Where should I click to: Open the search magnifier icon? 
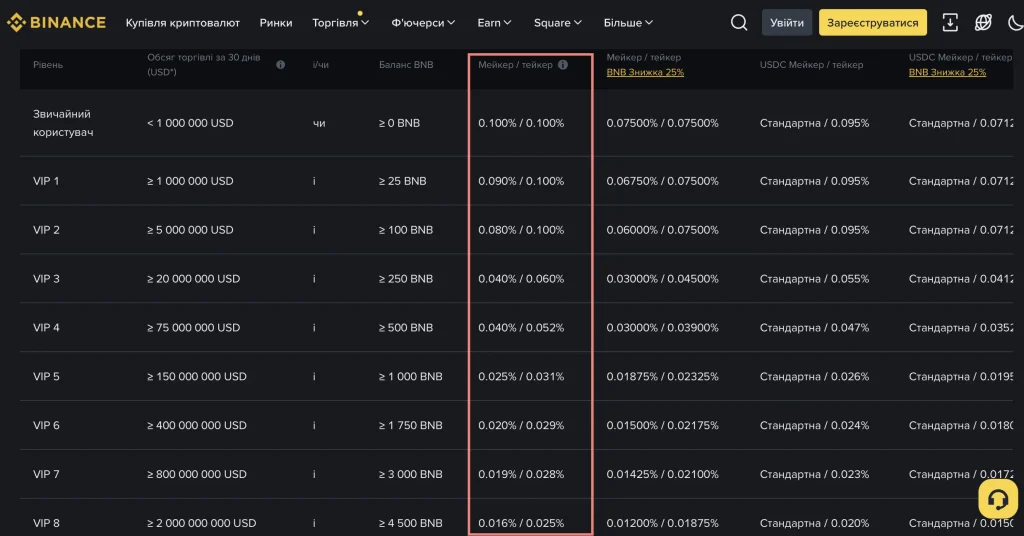click(x=739, y=22)
